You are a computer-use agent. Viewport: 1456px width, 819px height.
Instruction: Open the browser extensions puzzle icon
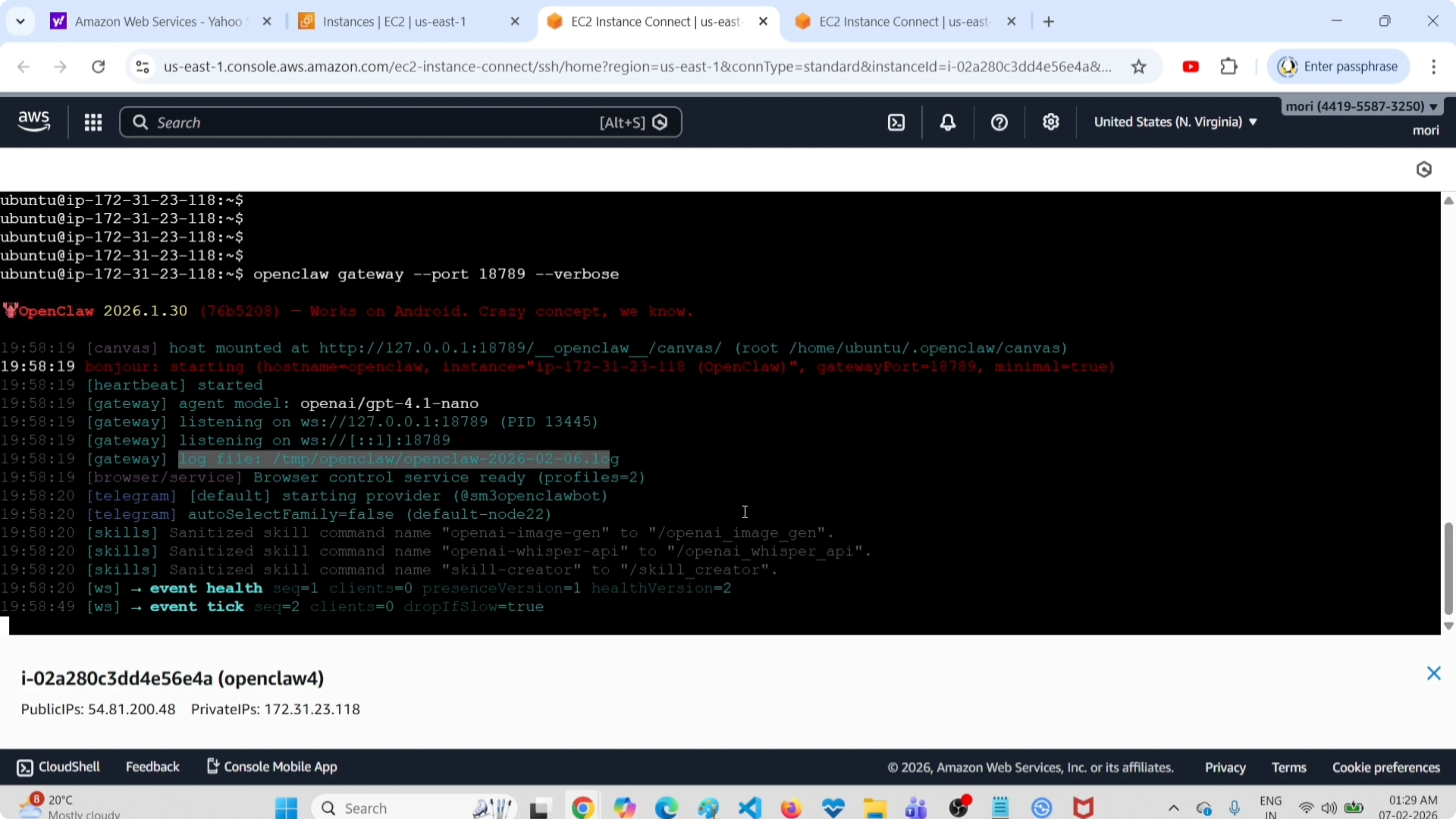[x=1229, y=67]
